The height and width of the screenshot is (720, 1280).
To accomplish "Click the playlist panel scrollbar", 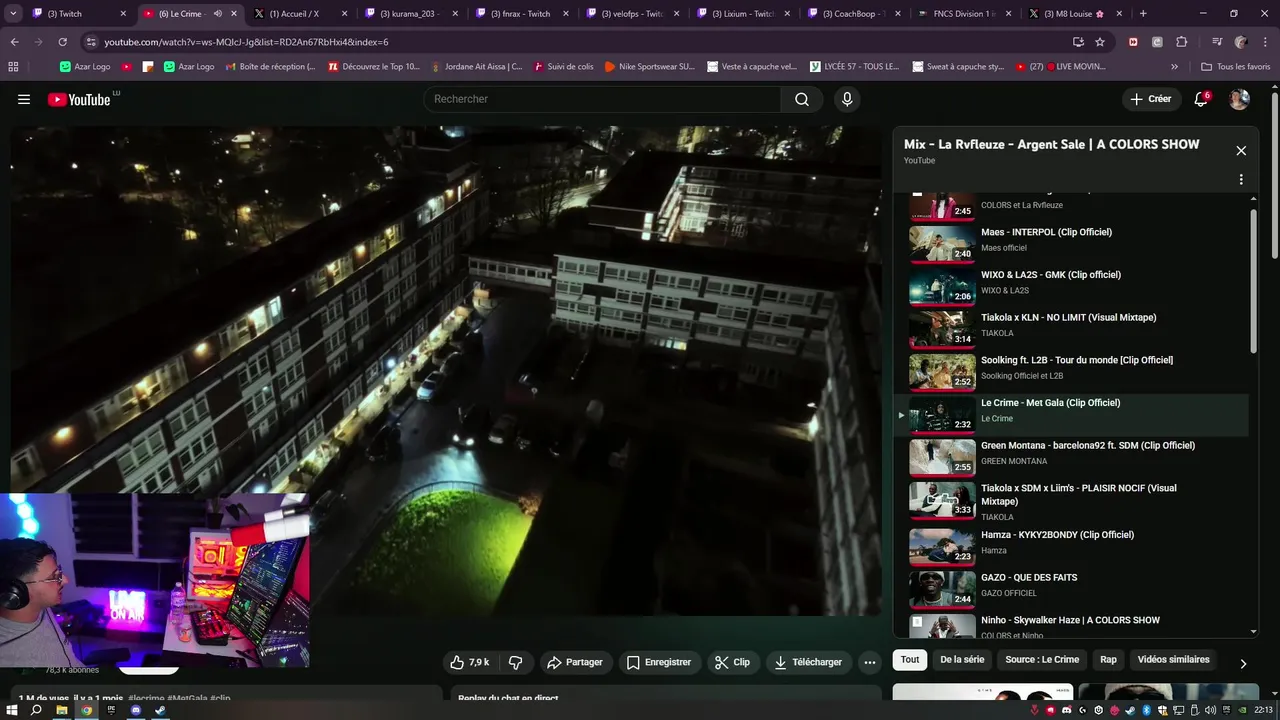I will pos(1254,280).
